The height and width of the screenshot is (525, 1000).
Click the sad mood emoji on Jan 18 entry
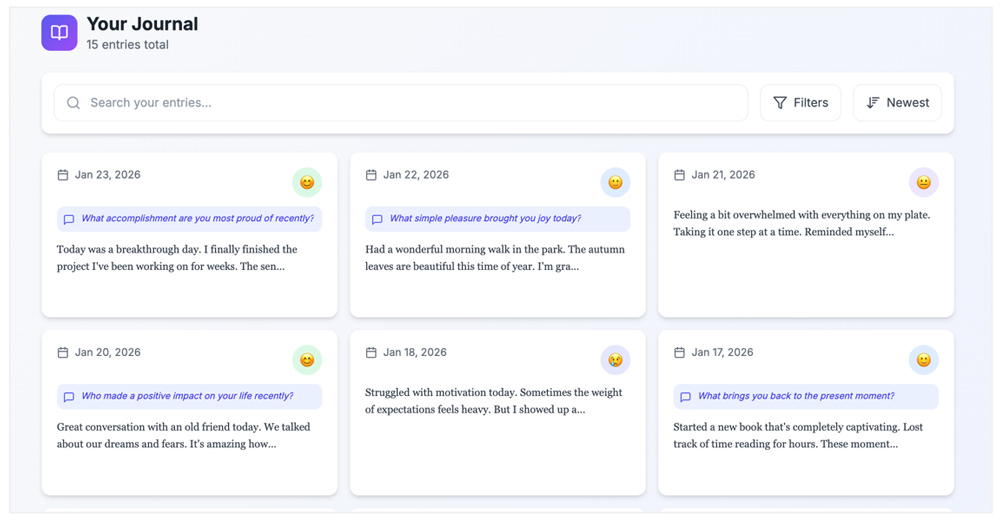[615, 360]
